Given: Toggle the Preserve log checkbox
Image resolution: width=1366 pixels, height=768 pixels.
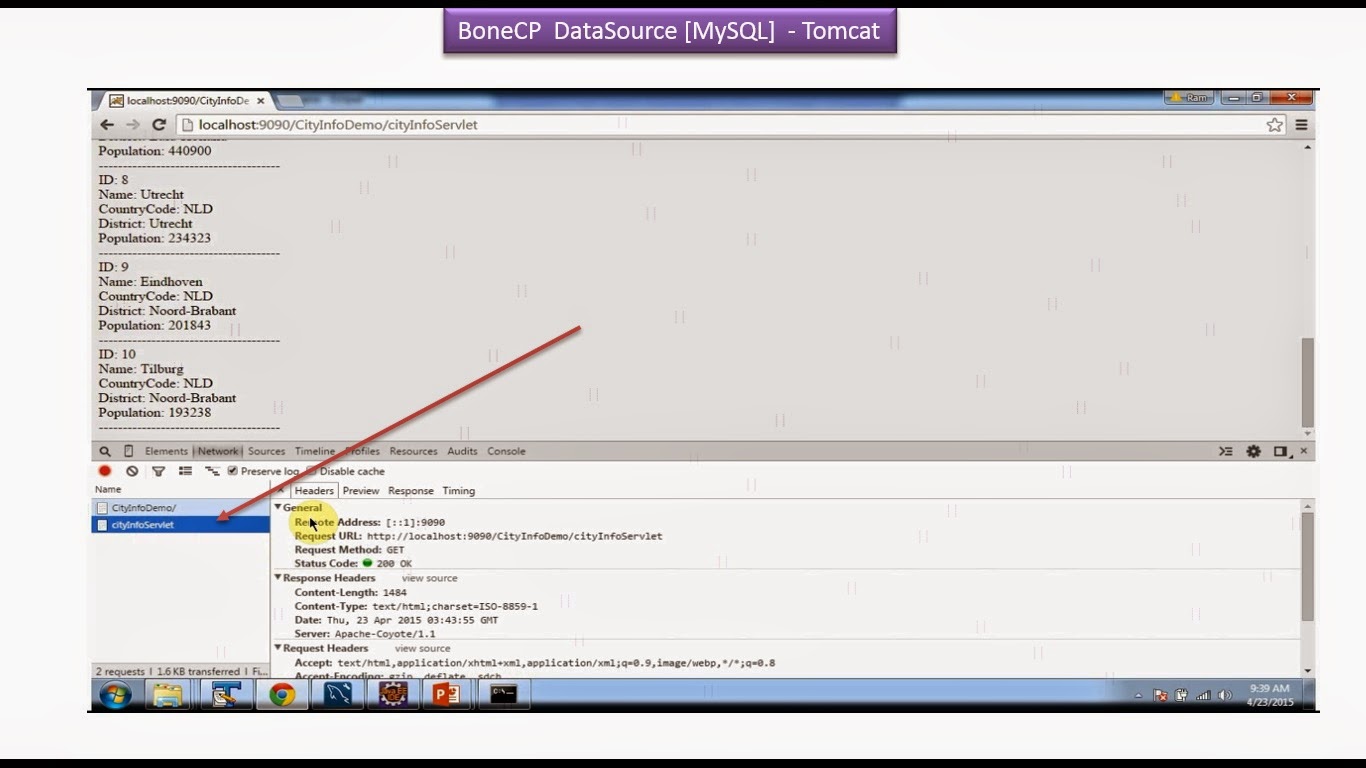Looking at the screenshot, I should (233, 471).
